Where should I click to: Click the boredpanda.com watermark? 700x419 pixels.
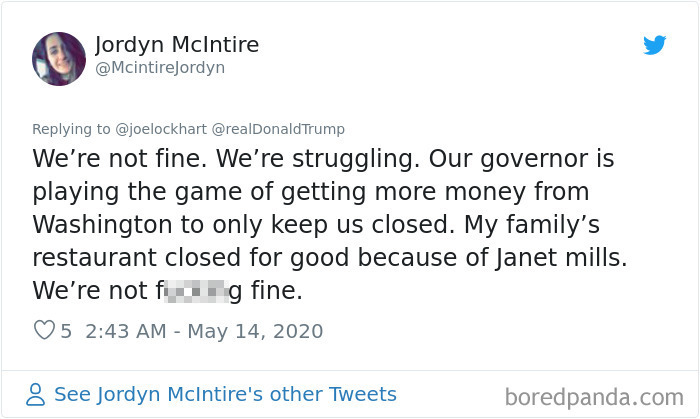point(593,396)
